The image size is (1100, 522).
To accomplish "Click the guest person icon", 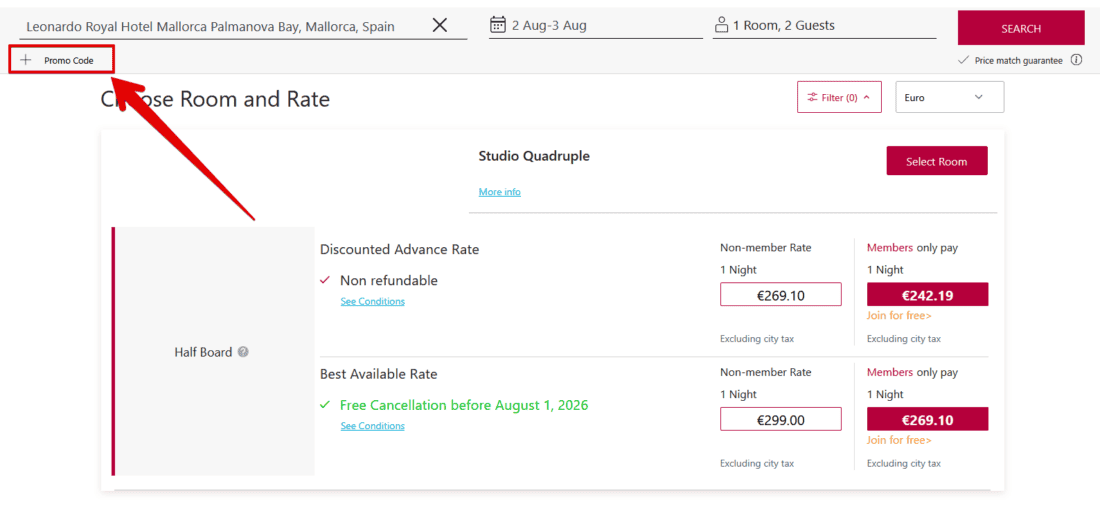I will (721, 25).
